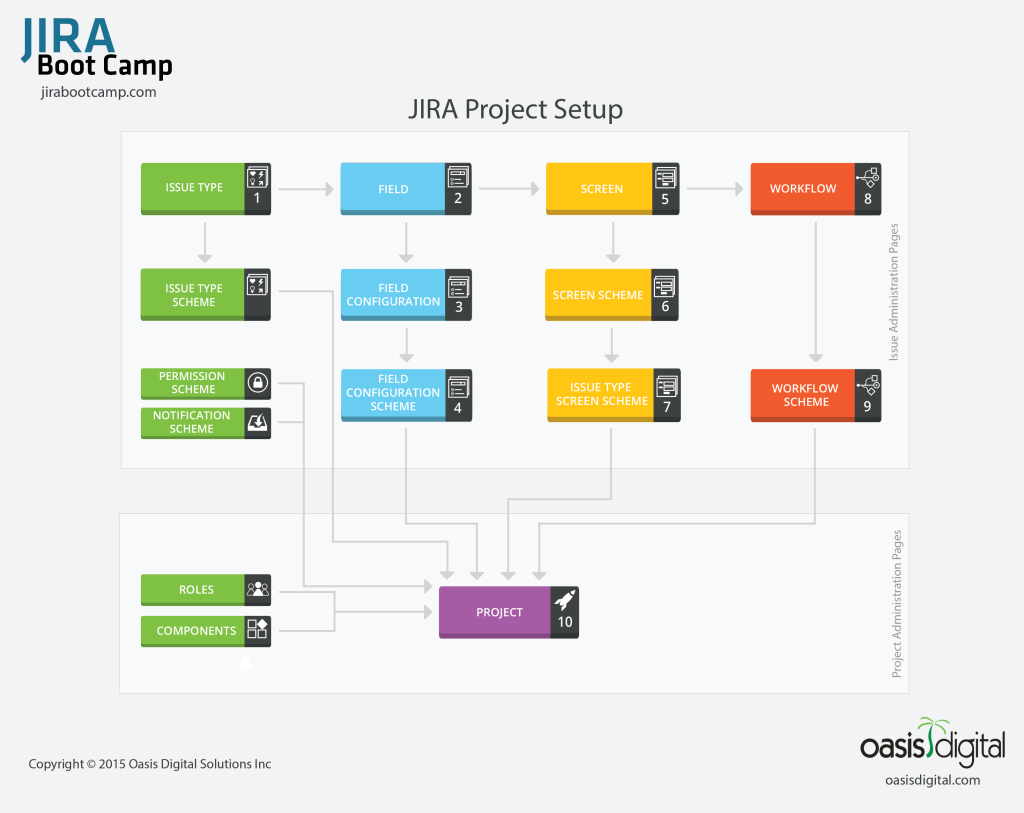This screenshot has width=1024, height=813.
Task: Open the oasisdigital.com link
Action: pos(933,780)
